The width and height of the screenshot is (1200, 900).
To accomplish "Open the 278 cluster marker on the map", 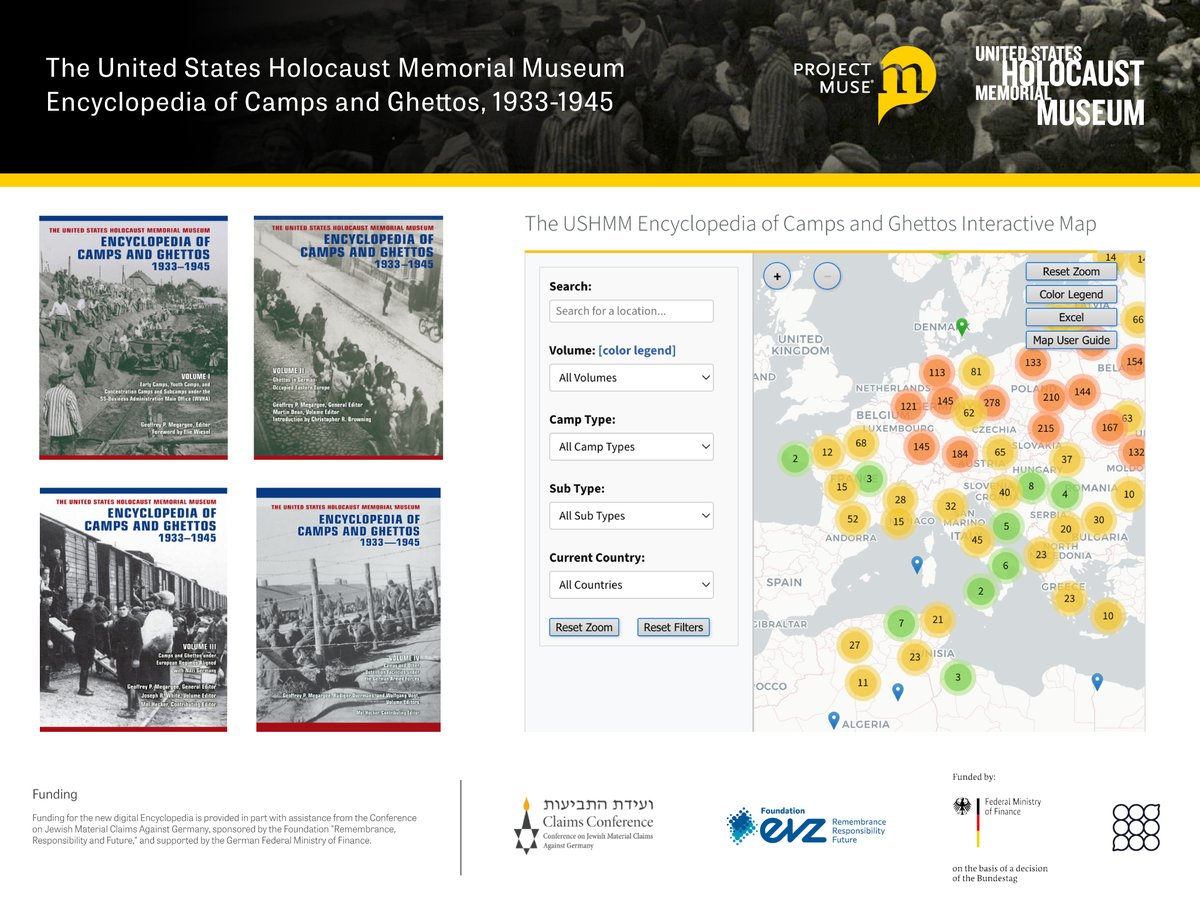I will 992,403.
